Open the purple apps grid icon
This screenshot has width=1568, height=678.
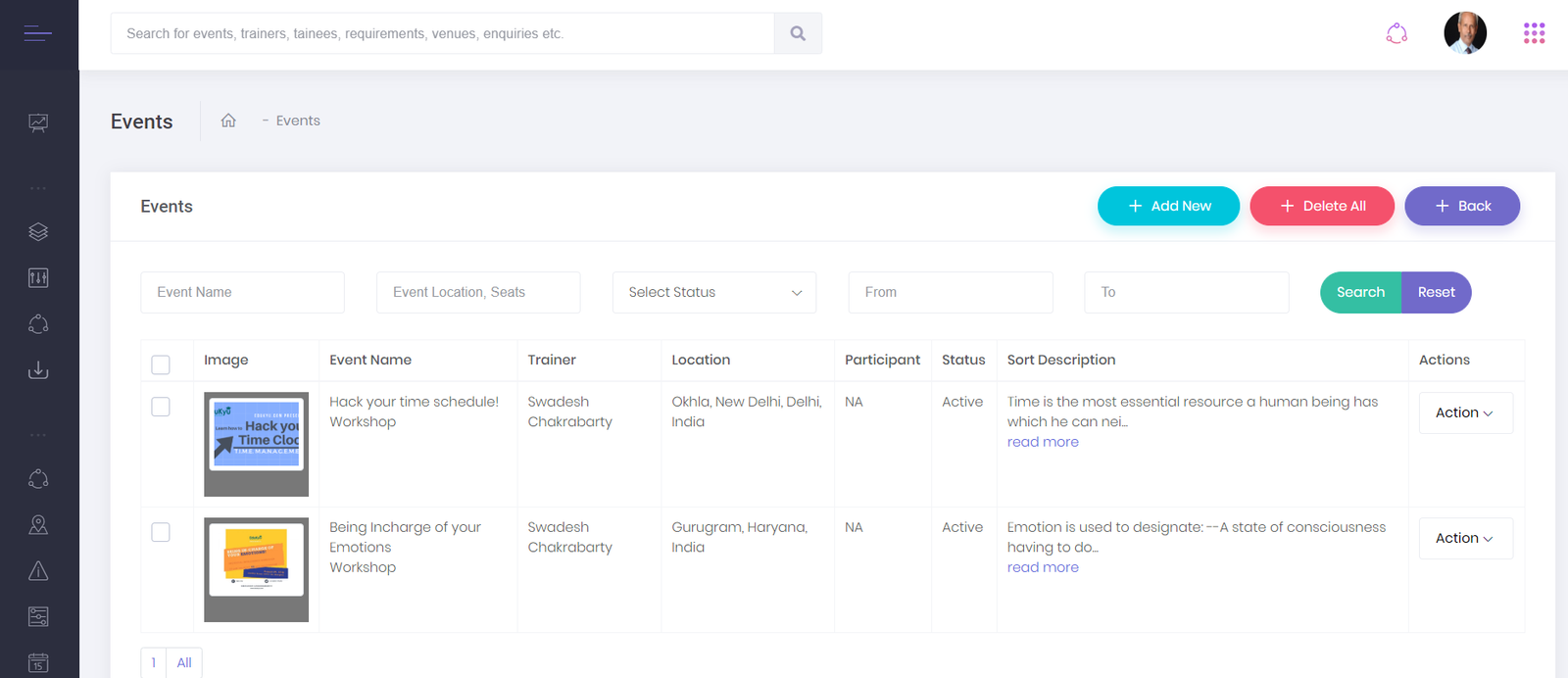[1534, 33]
